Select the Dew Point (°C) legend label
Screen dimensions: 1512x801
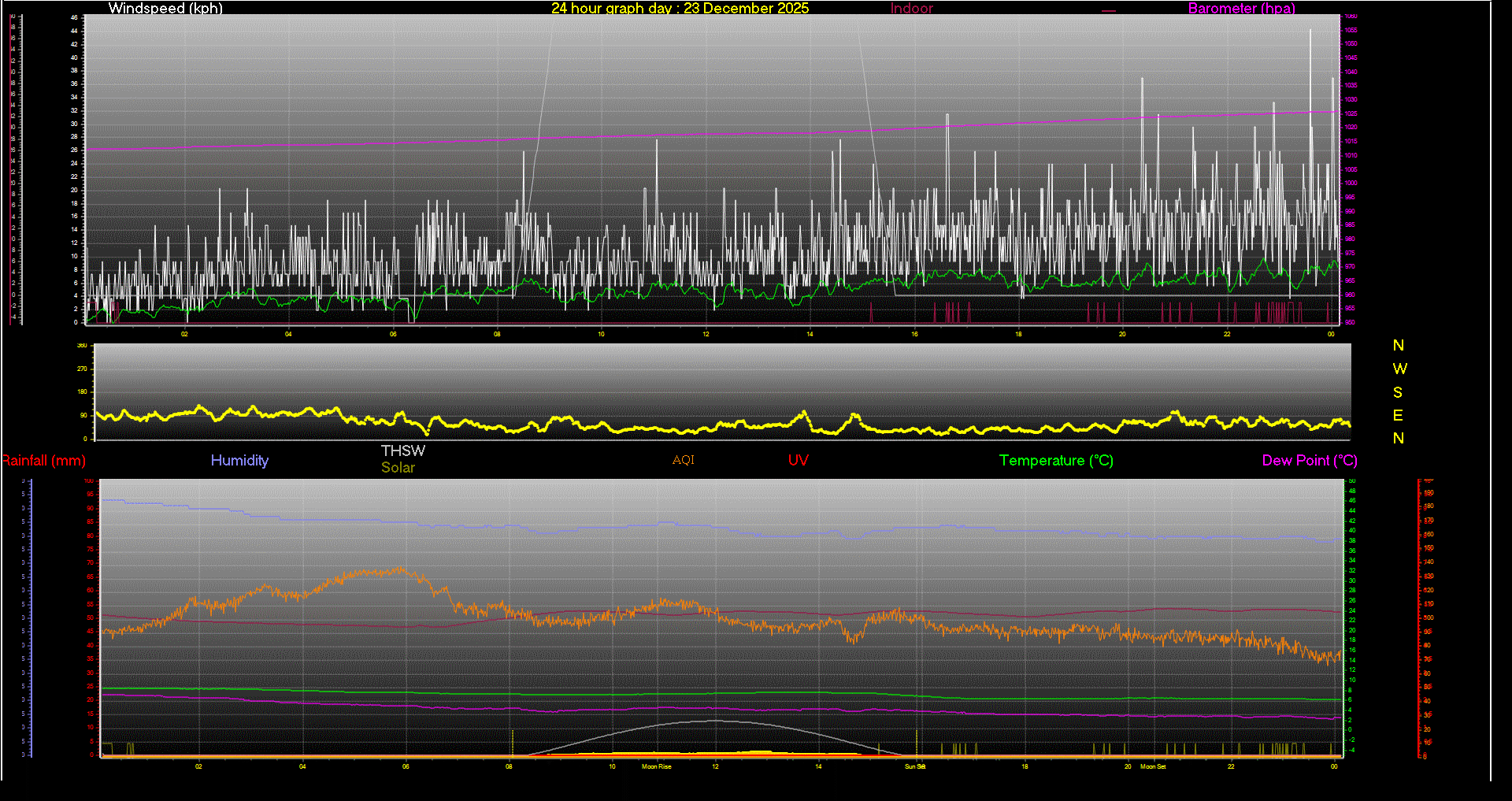(1309, 461)
